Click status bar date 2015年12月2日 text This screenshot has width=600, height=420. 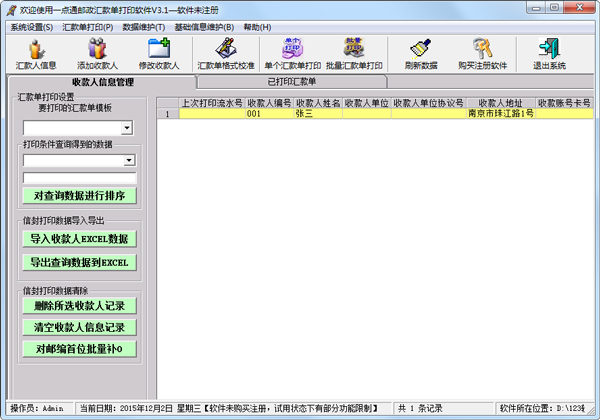pyautogui.click(x=146, y=409)
